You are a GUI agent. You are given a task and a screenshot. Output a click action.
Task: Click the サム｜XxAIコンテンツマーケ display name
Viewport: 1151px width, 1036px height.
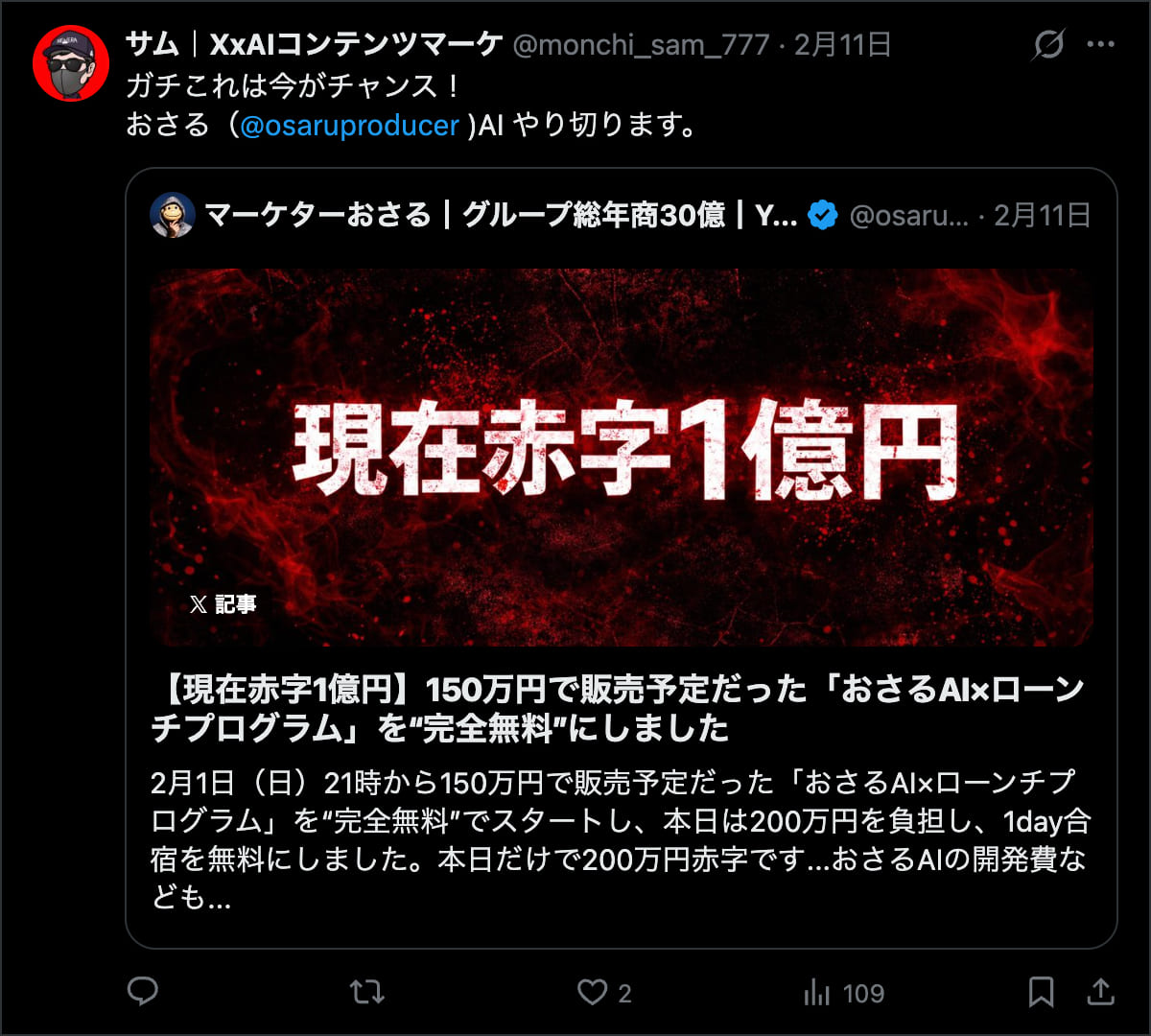315,44
